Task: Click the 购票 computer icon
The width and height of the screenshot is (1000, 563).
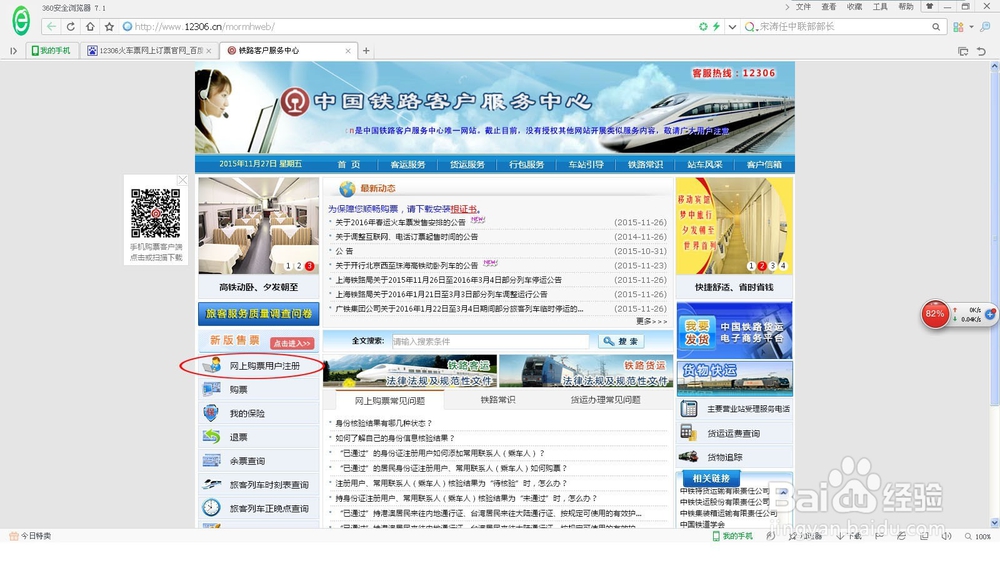Action: point(211,389)
